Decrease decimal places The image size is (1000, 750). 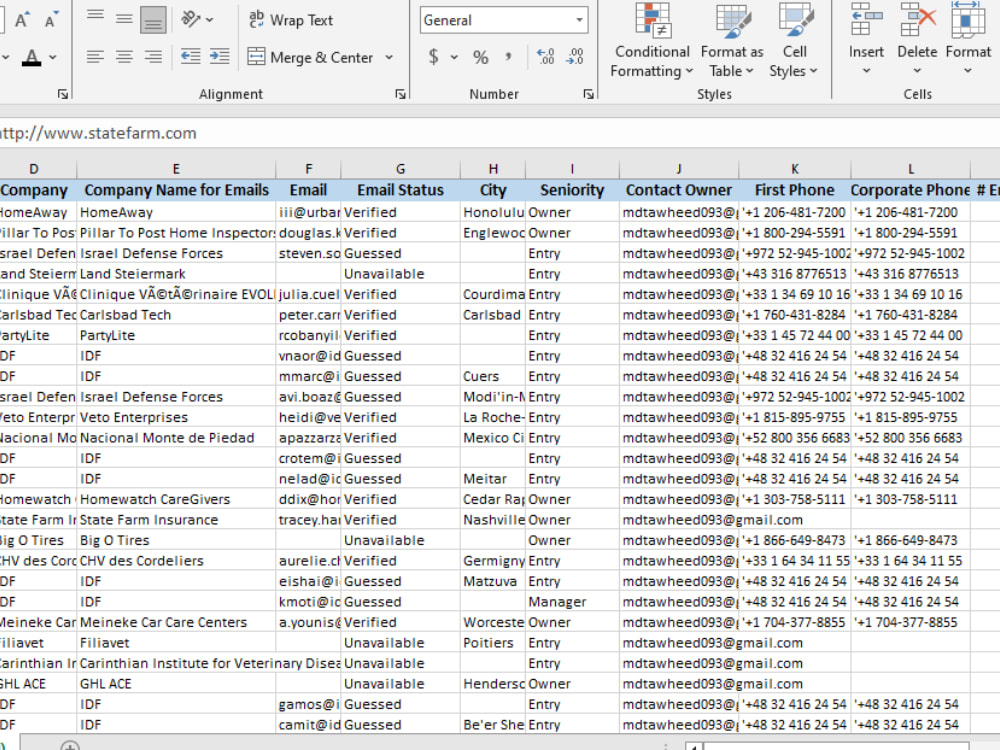pyautogui.click(x=575, y=57)
